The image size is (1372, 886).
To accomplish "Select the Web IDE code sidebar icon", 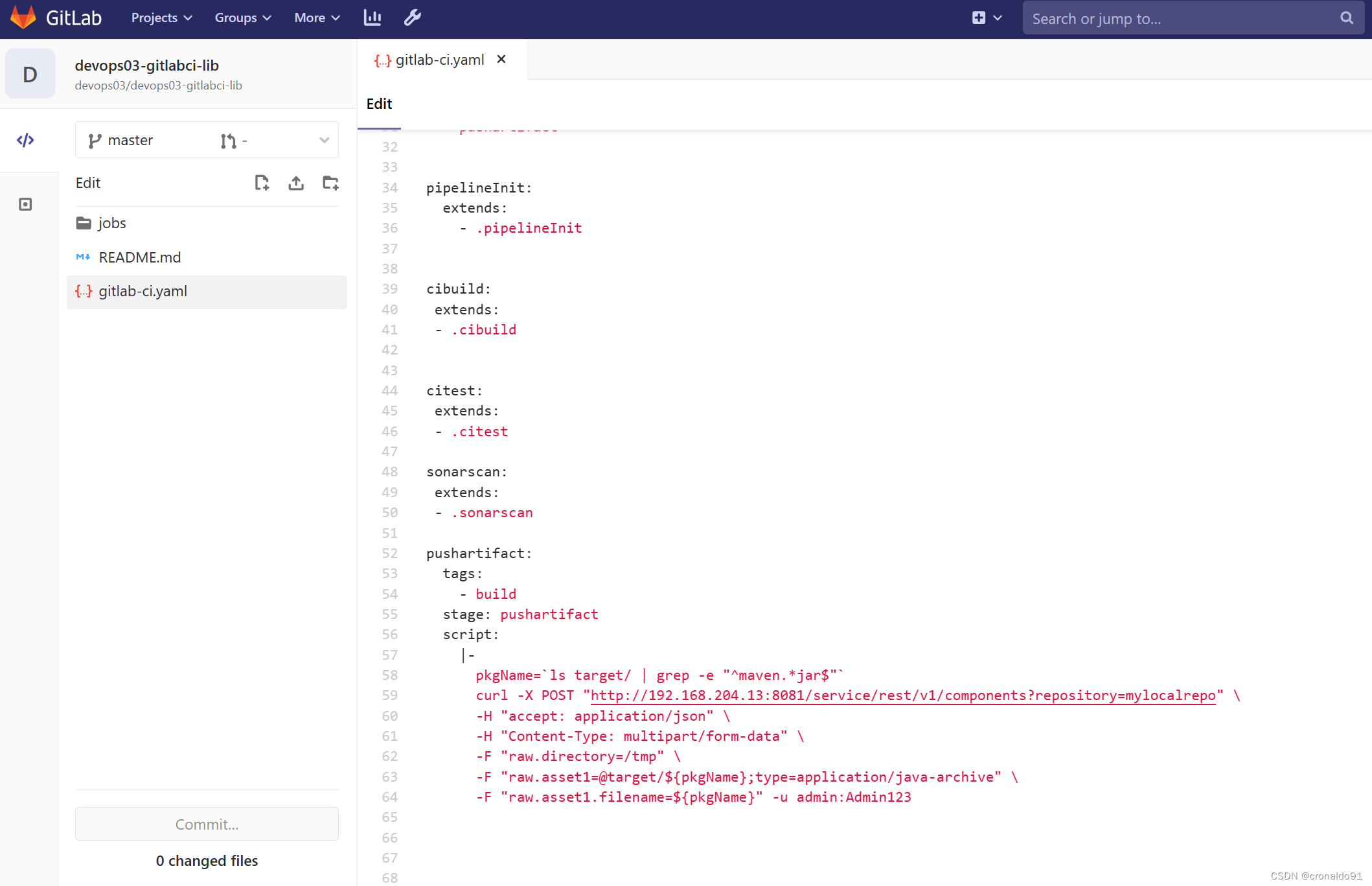I will [25, 139].
